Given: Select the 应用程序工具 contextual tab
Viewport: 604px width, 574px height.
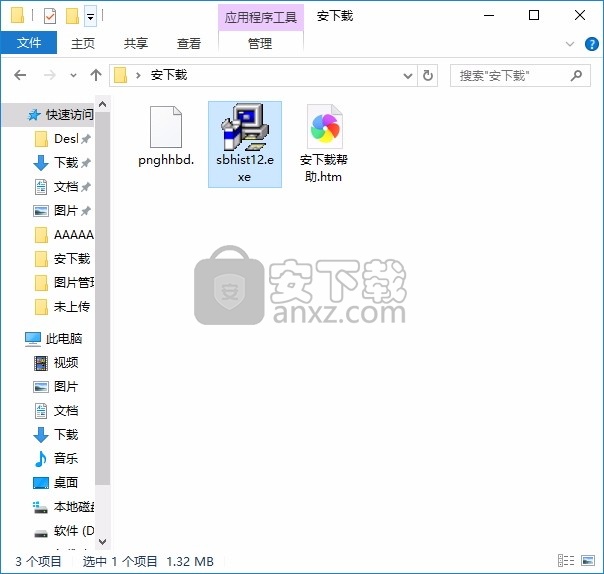Looking at the screenshot, I should tap(261, 17).
